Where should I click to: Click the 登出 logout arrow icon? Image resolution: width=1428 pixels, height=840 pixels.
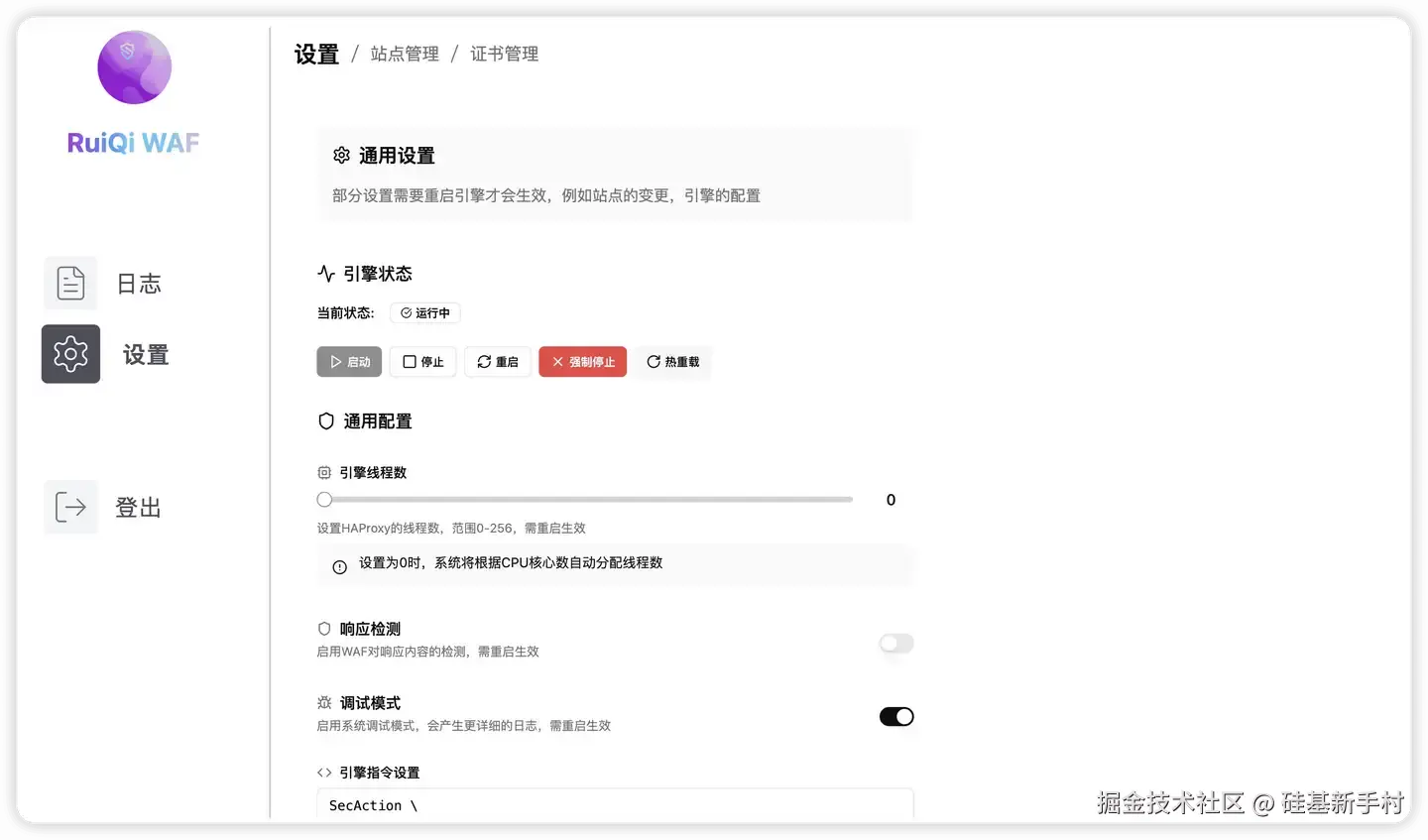(69, 507)
